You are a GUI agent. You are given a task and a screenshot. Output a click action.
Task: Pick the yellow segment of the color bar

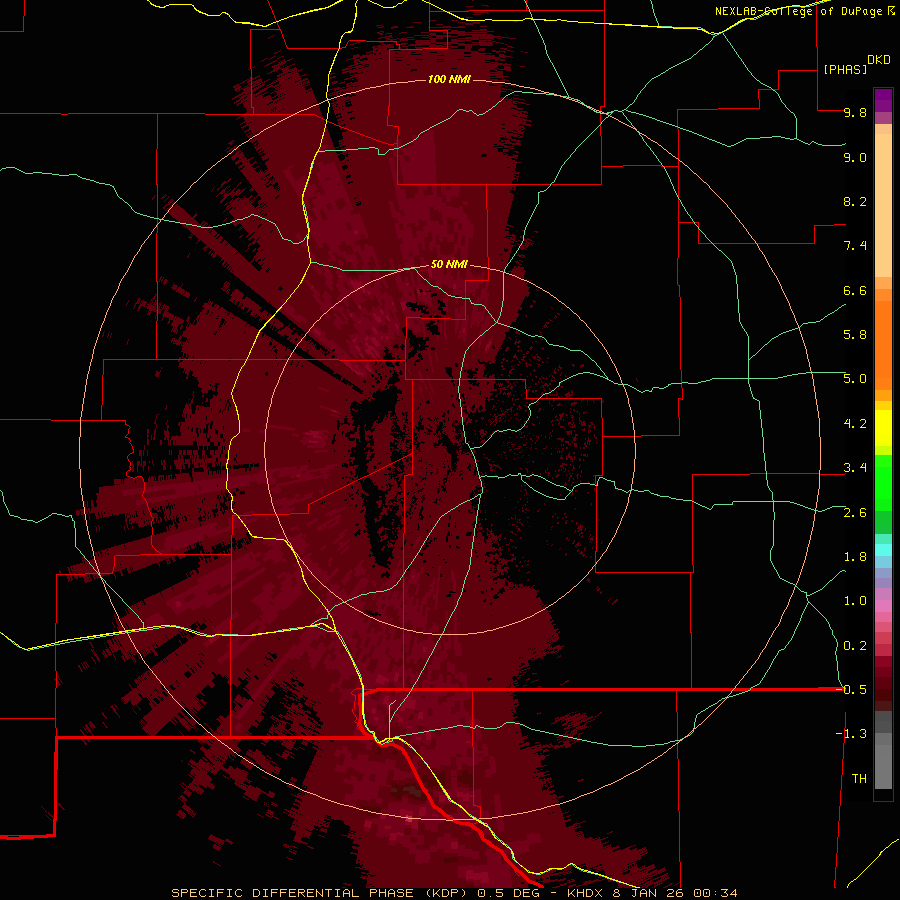[x=883, y=428]
